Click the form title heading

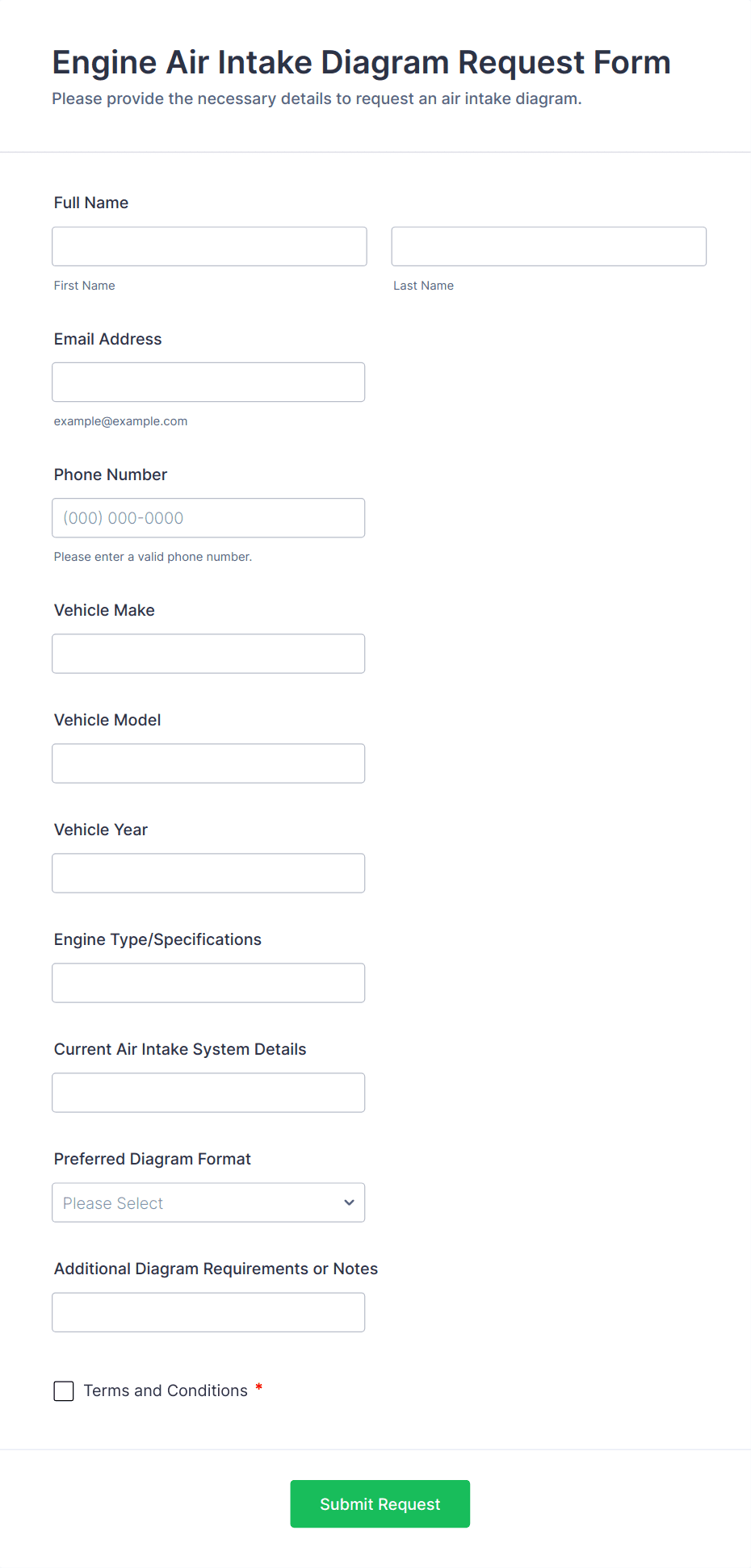361,62
